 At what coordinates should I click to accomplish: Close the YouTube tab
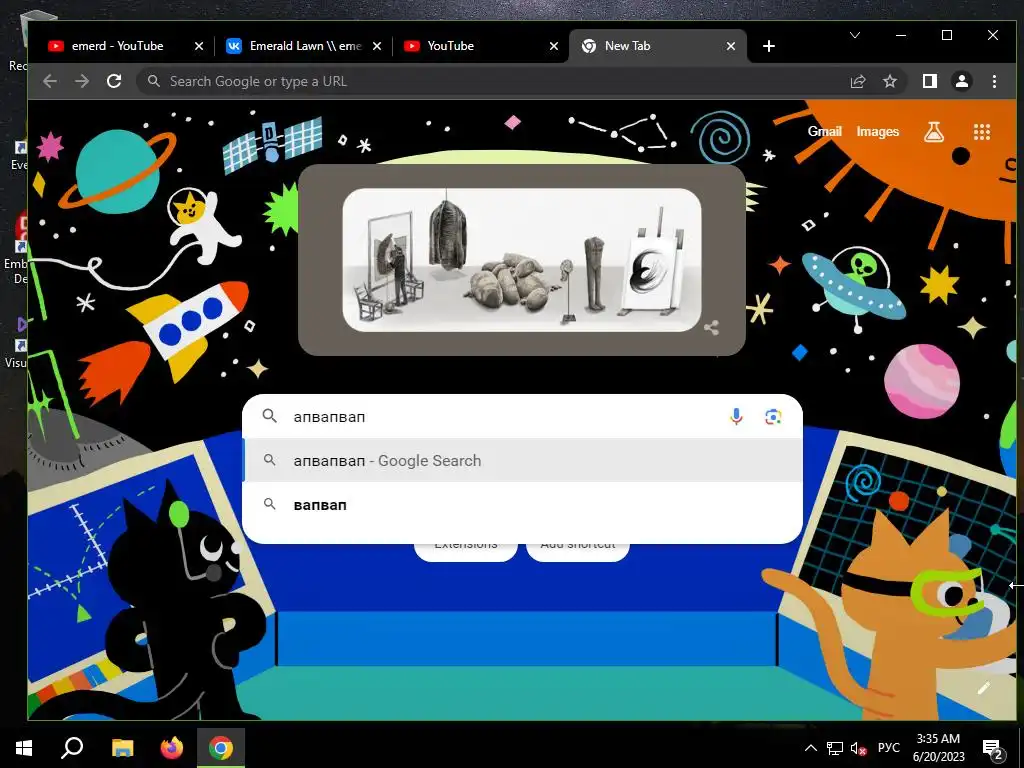(x=554, y=46)
